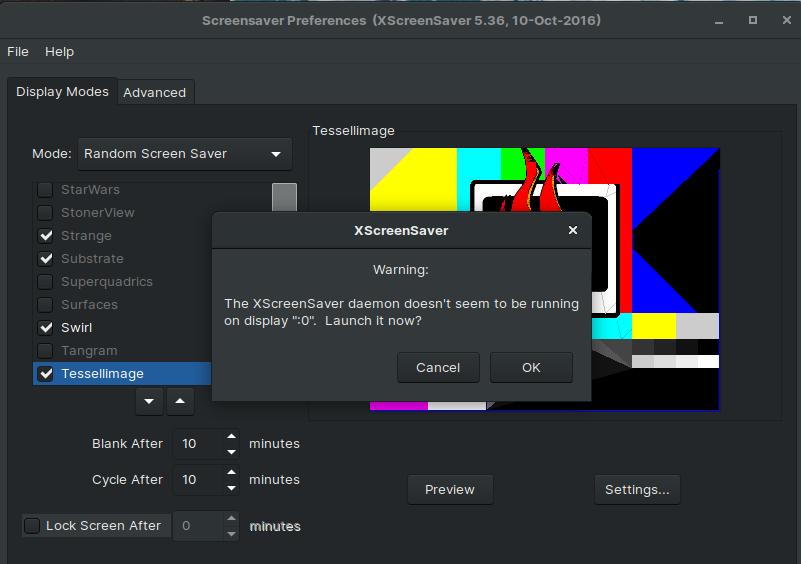Open the Help menu
The height and width of the screenshot is (564, 801).
click(x=60, y=51)
